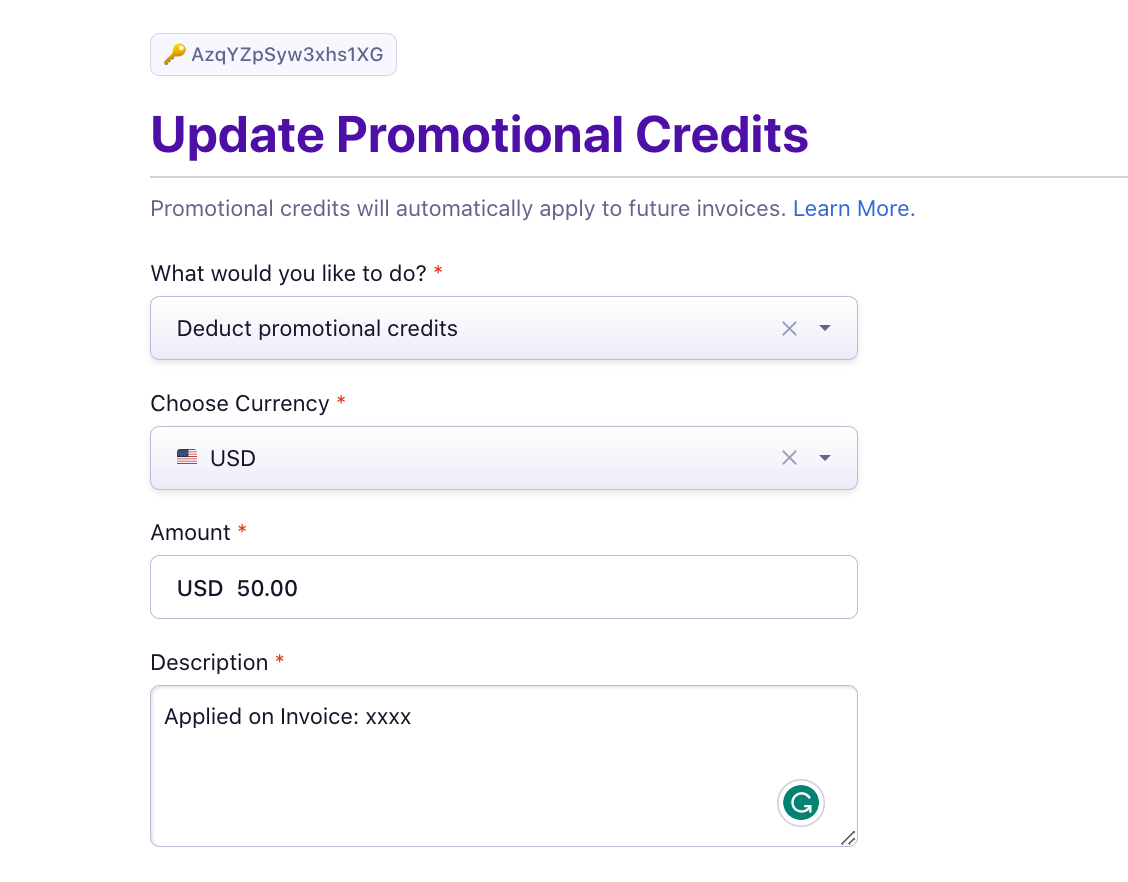The height and width of the screenshot is (882, 1128).
Task: Click the Description textarea resize handle
Action: pos(848,838)
